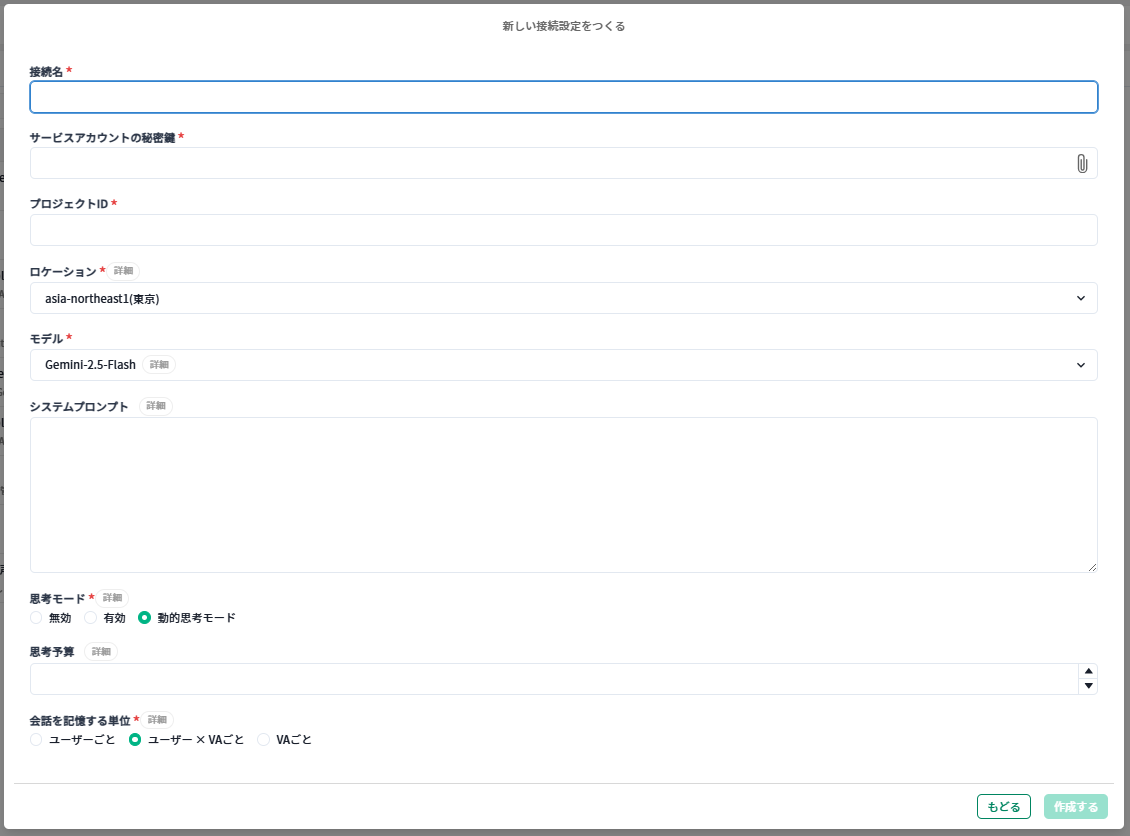
Task: Choose 動的思考モード radio option
Action: point(145,618)
